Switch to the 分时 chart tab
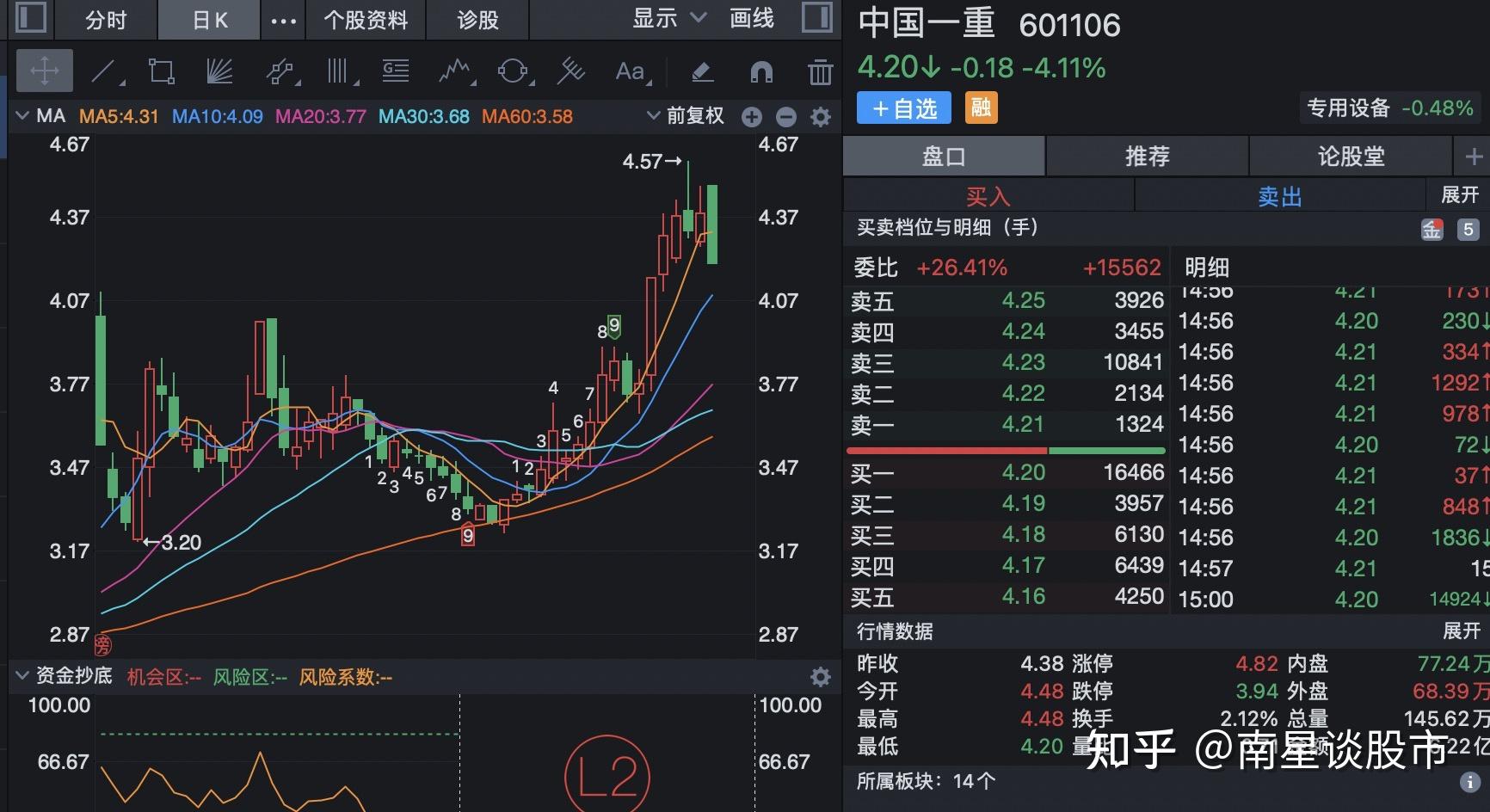This screenshot has width=1490, height=812. pyautogui.click(x=104, y=18)
